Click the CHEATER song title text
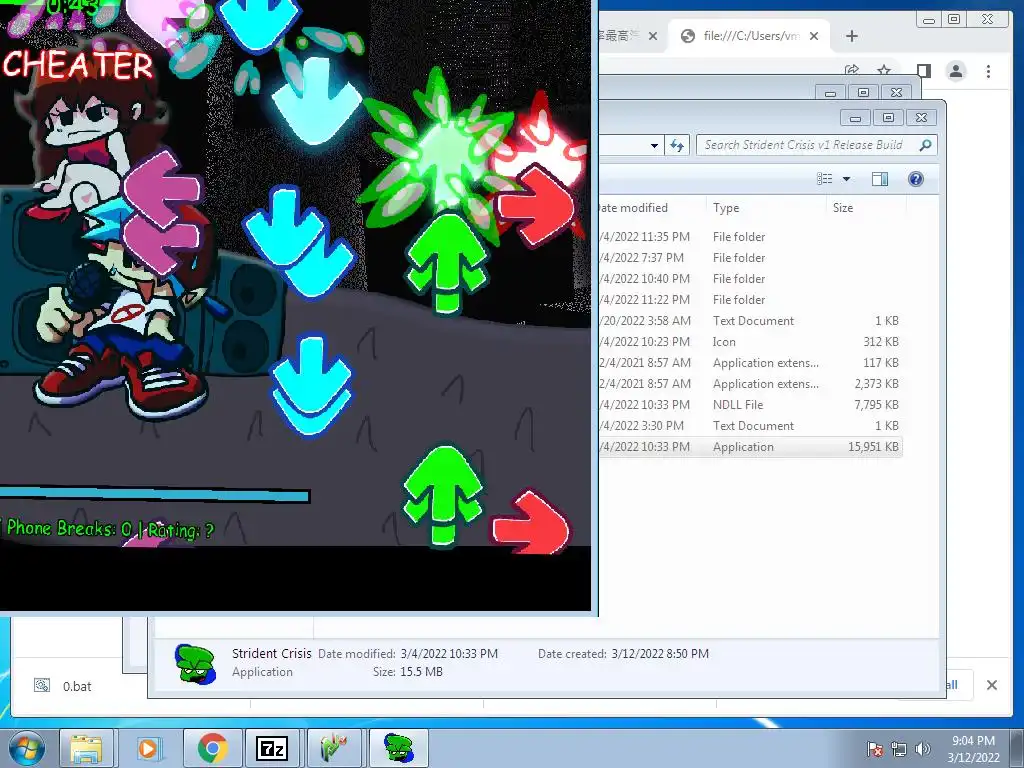 tap(78, 65)
